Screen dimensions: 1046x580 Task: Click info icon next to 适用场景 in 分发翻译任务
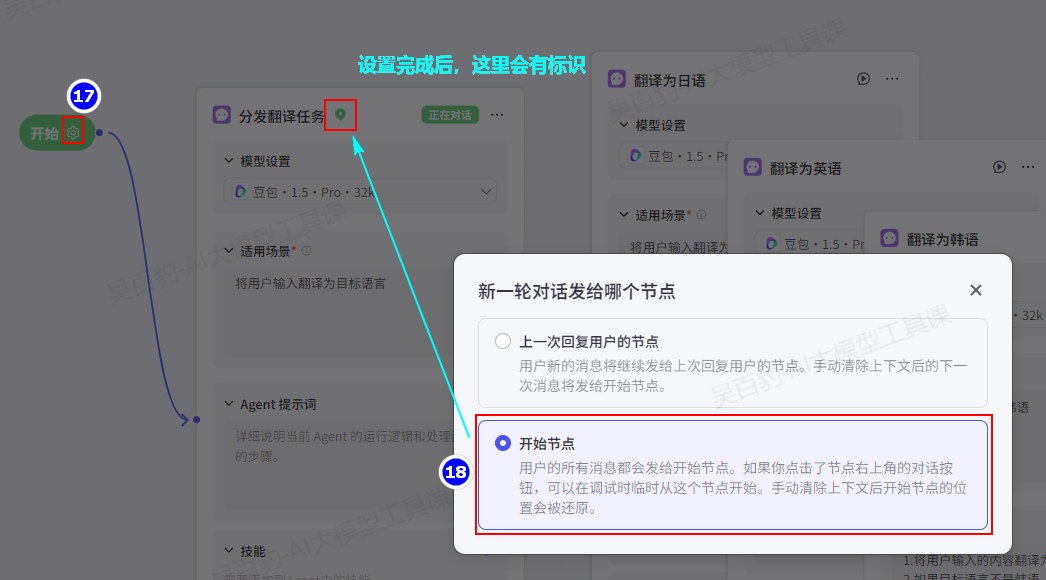pyautogui.click(x=306, y=251)
